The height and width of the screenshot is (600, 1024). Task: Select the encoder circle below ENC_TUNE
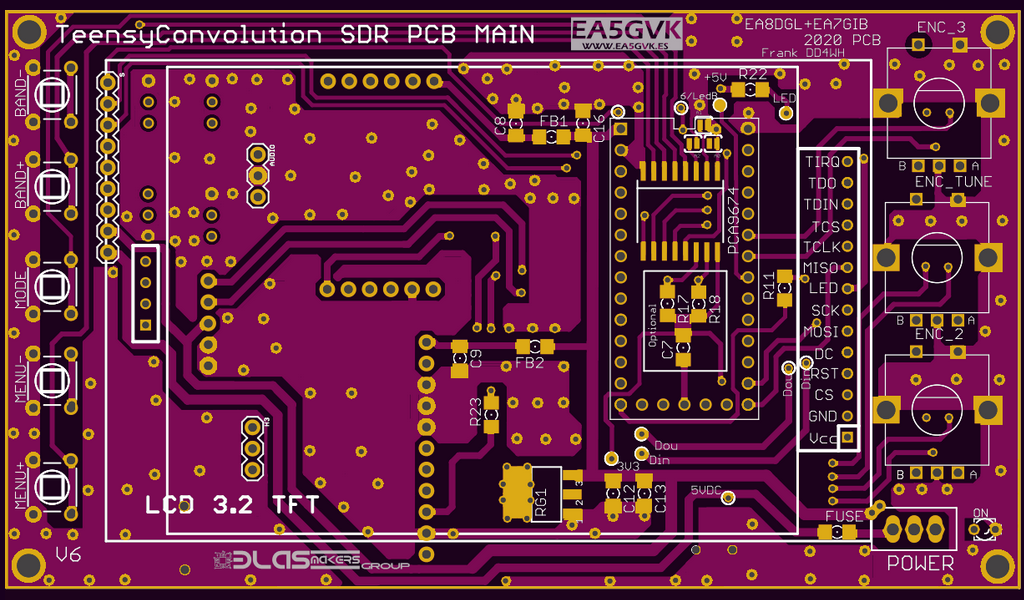point(937,257)
